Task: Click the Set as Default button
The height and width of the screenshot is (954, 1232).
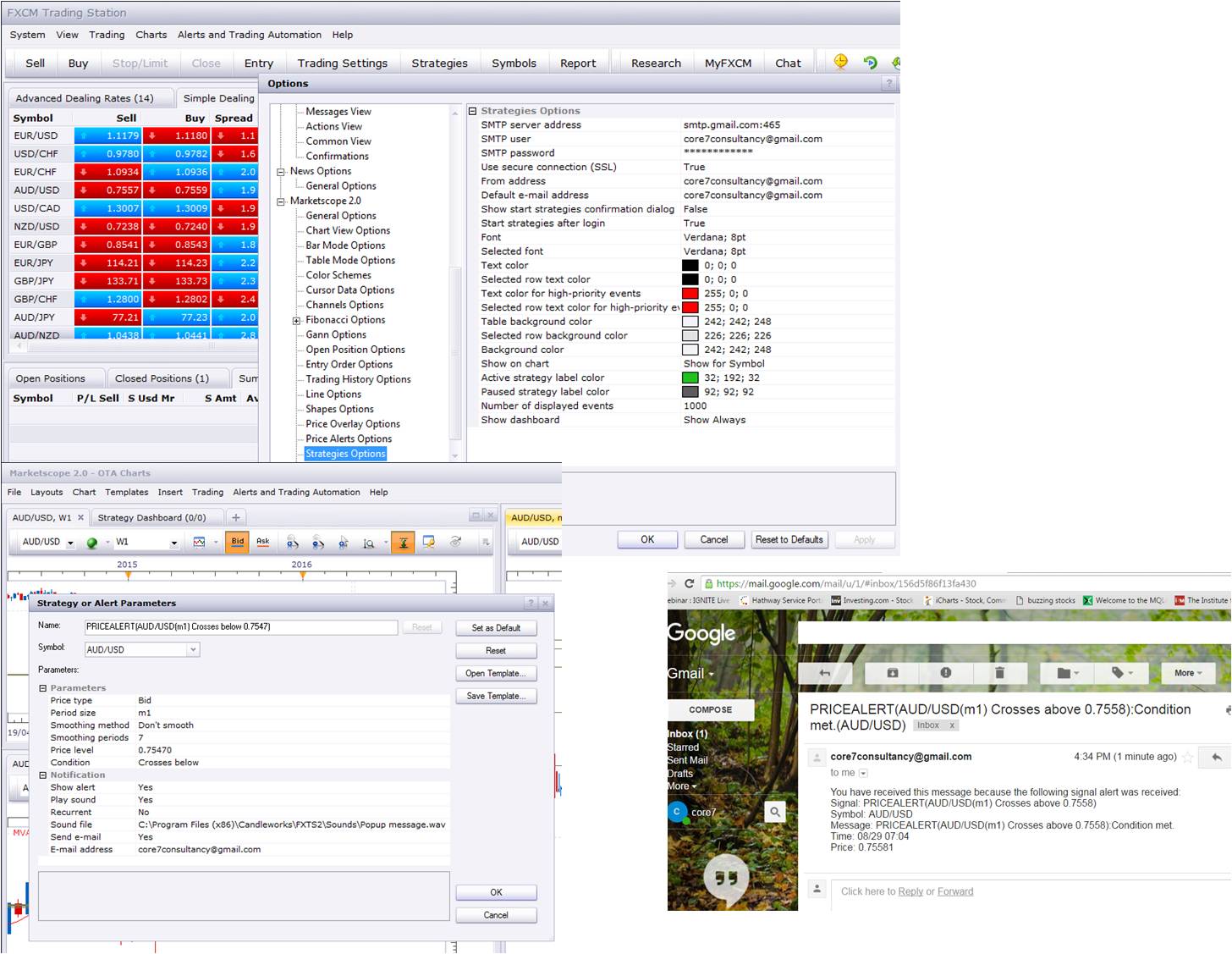Action: coord(496,628)
